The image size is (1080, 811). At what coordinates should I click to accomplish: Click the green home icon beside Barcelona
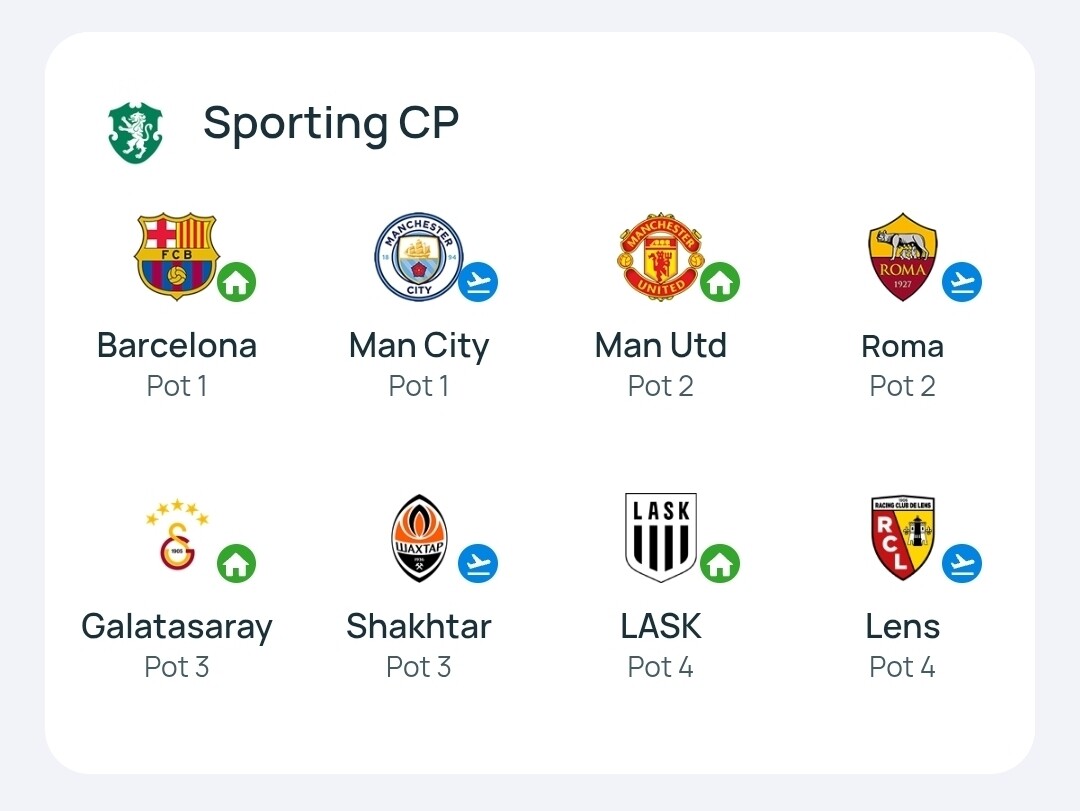[x=236, y=282]
